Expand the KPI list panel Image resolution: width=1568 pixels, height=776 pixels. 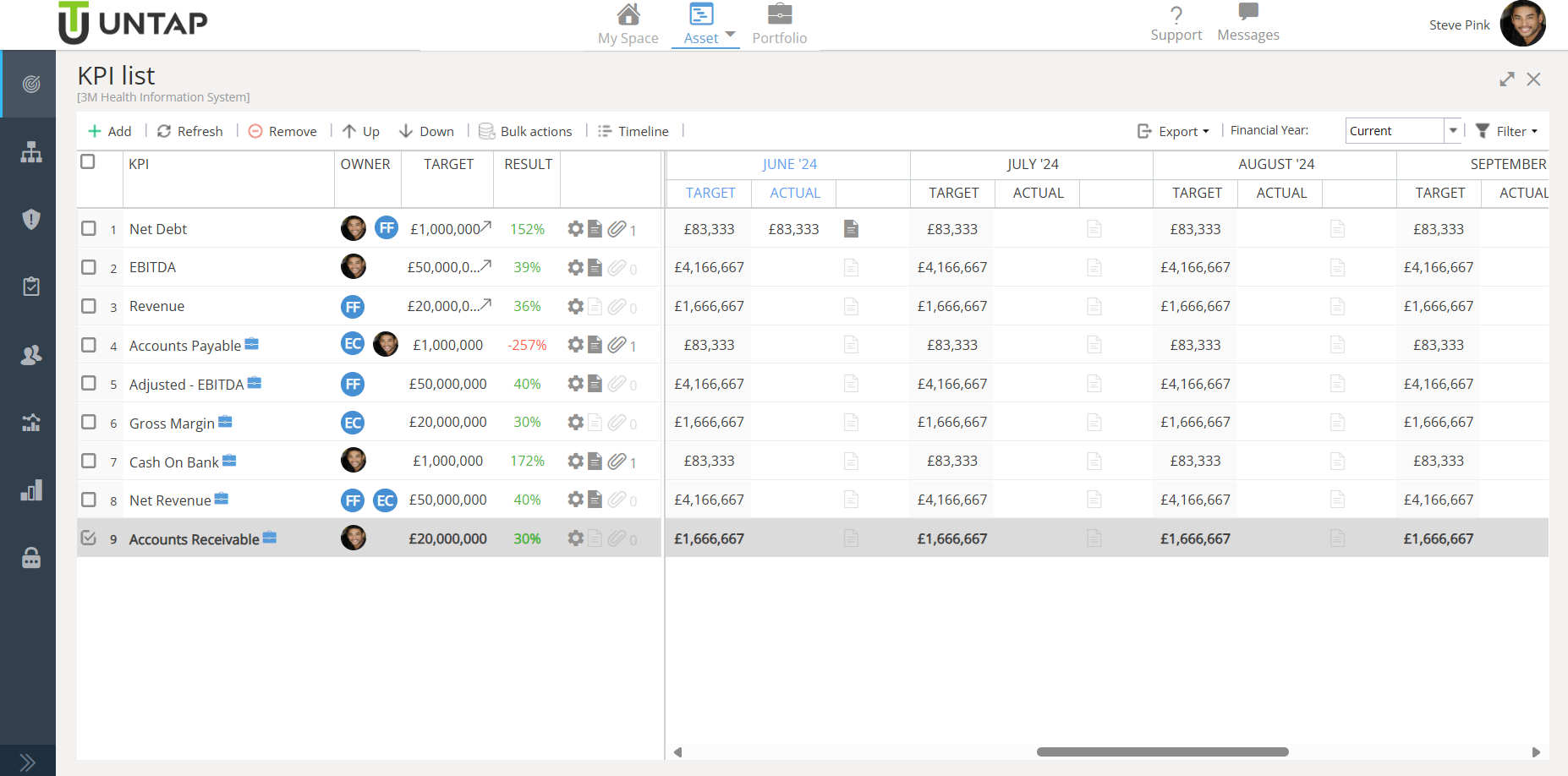tap(1507, 79)
